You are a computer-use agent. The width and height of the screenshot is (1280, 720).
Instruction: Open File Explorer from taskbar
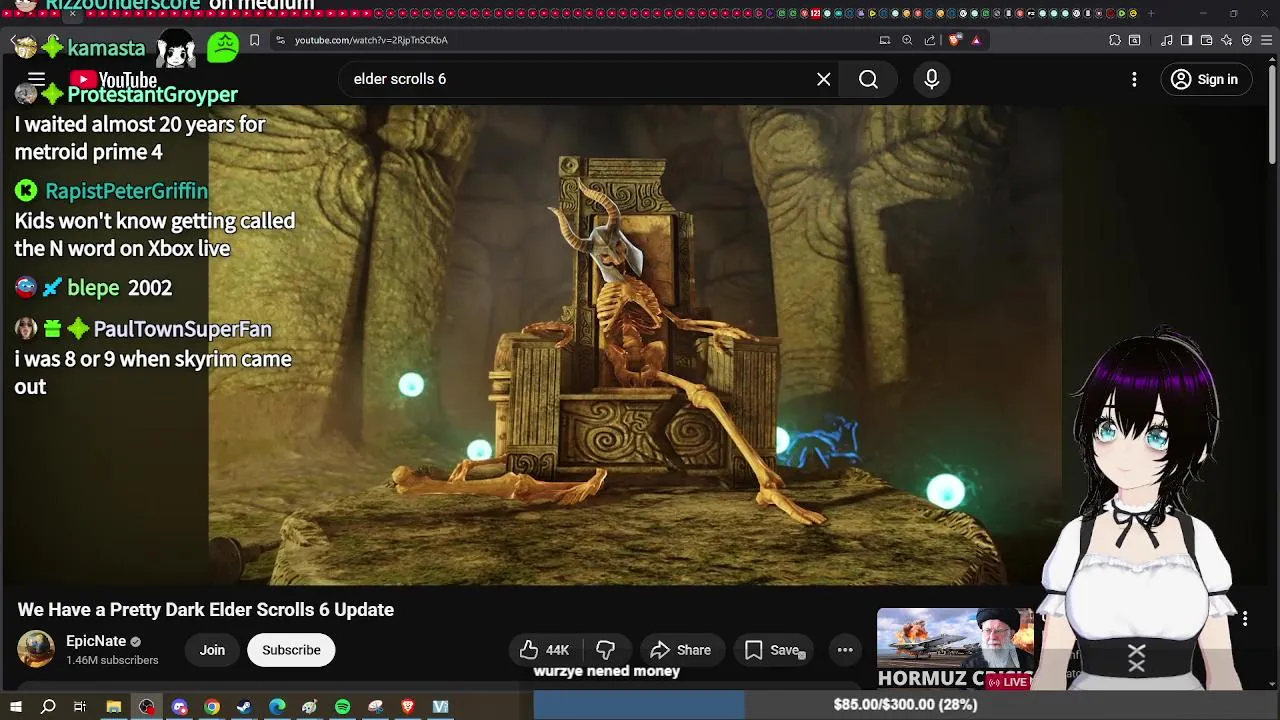pos(114,707)
